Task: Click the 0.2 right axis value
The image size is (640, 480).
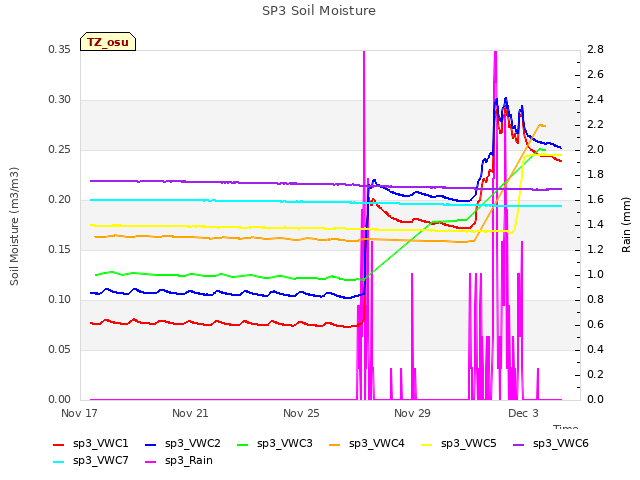Action: pyautogui.click(x=596, y=375)
